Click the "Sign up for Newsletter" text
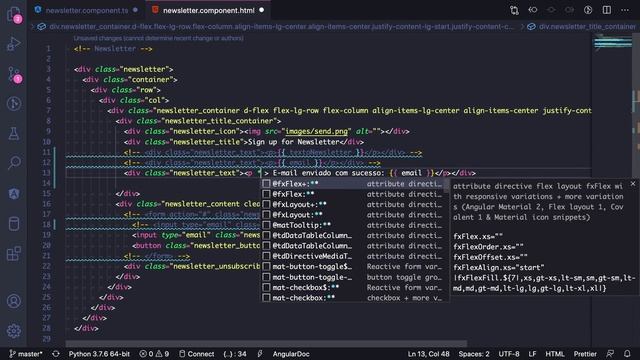The width and height of the screenshot is (640, 360). [x=294, y=142]
